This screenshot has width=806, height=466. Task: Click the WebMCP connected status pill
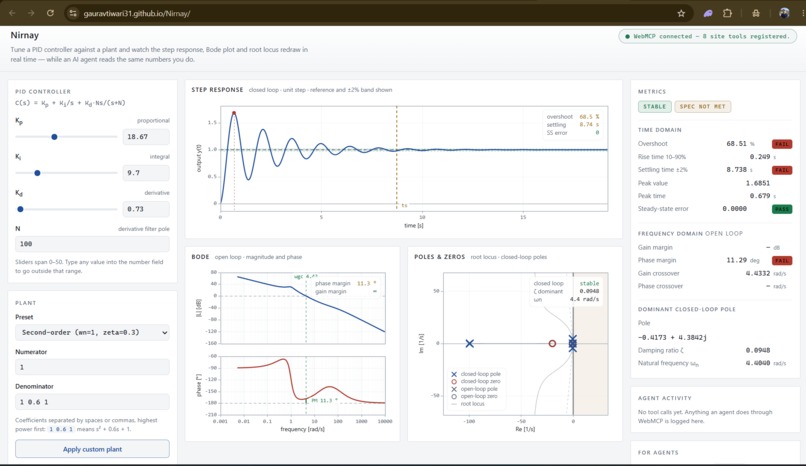[x=707, y=36]
